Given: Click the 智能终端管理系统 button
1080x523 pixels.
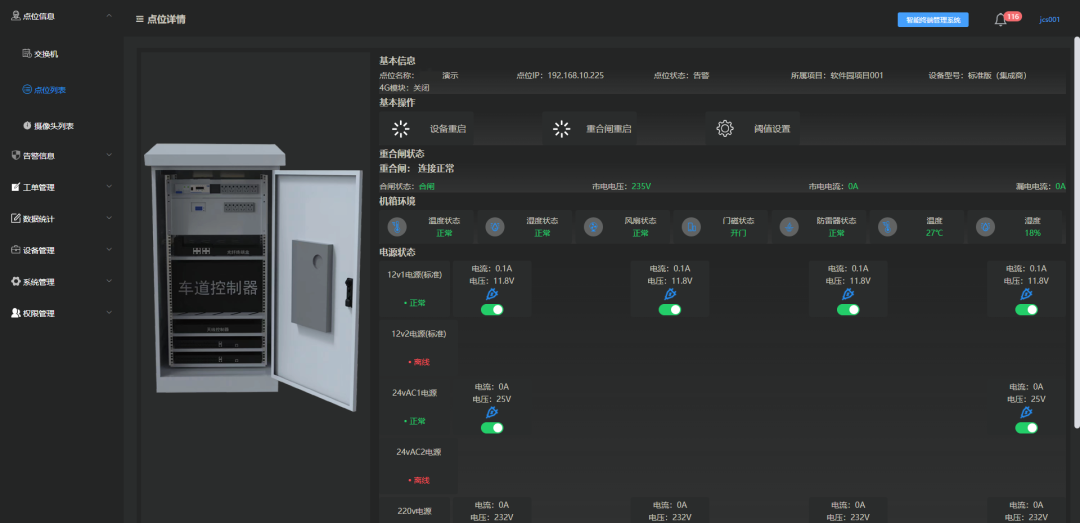Looking at the screenshot, I should [933, 20].
